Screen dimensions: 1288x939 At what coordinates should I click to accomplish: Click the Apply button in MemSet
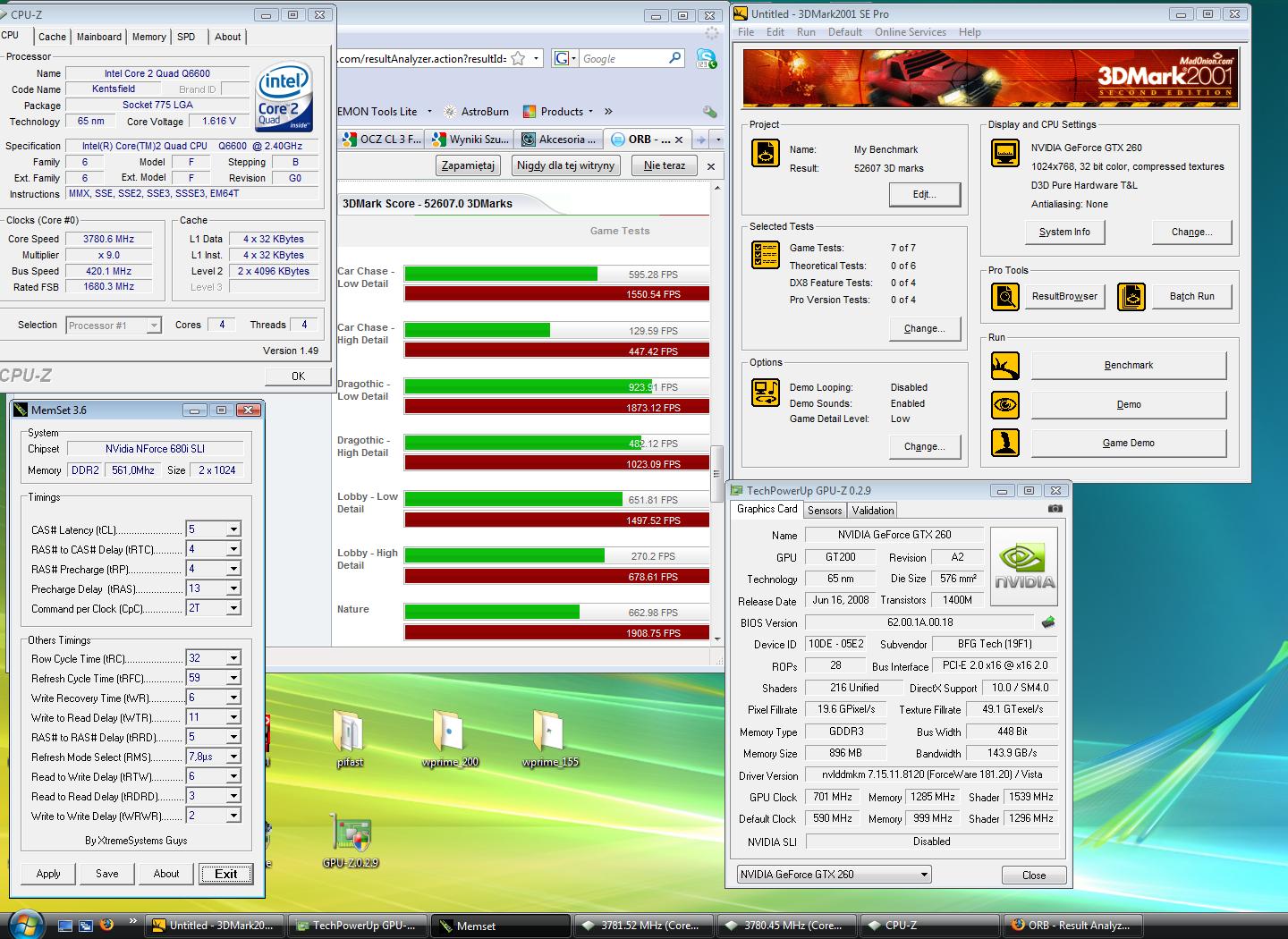(x=48, y=874)
